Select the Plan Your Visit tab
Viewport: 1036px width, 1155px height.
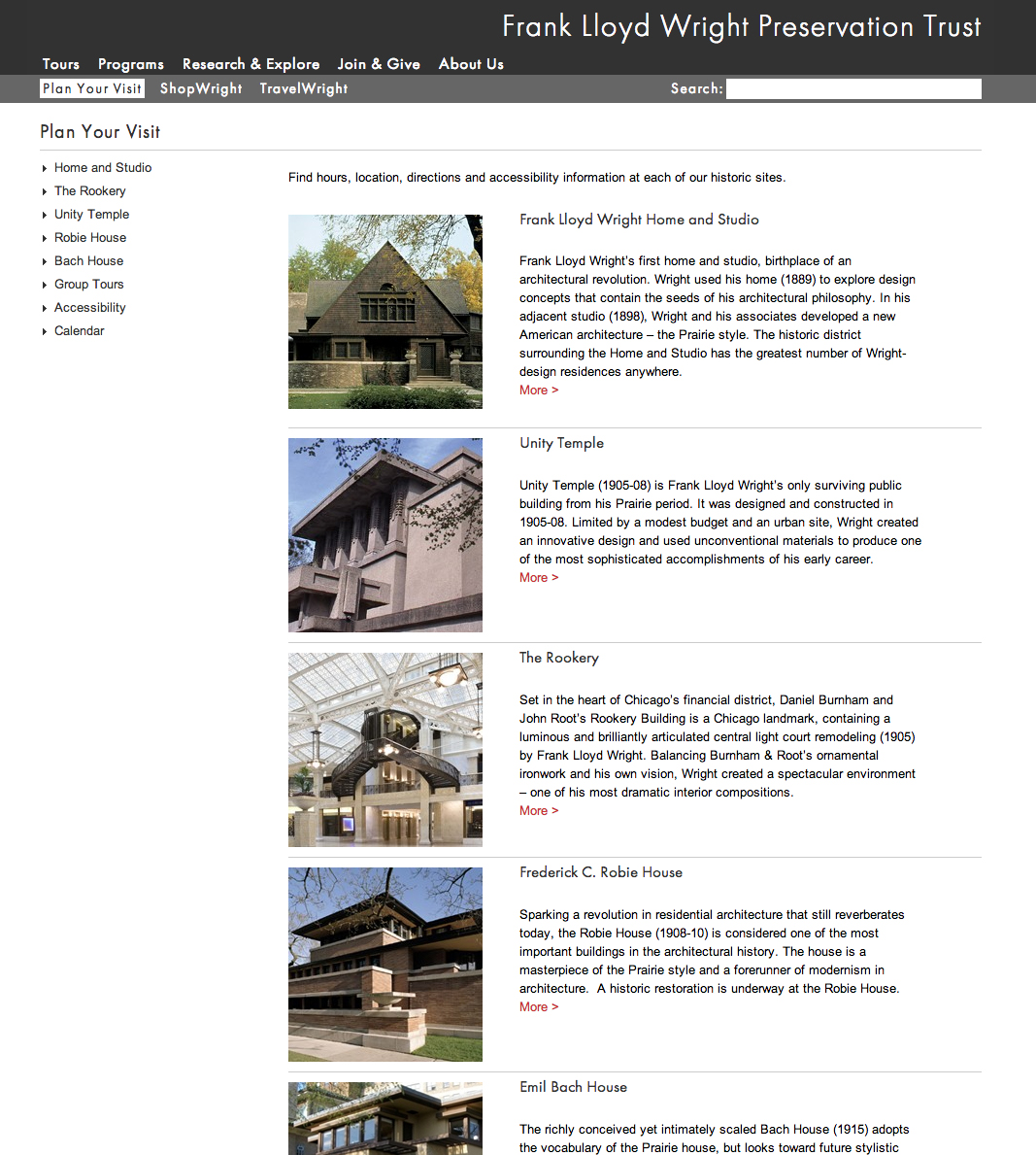tap(92, 88)
